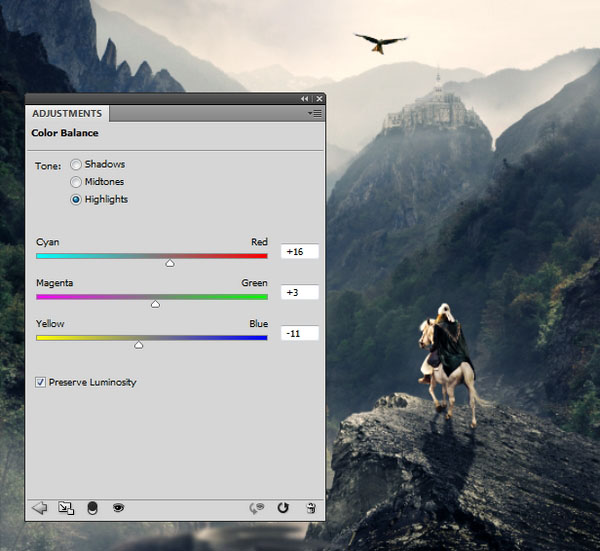Click the return to adjustment list arrow

coord(40,508)
